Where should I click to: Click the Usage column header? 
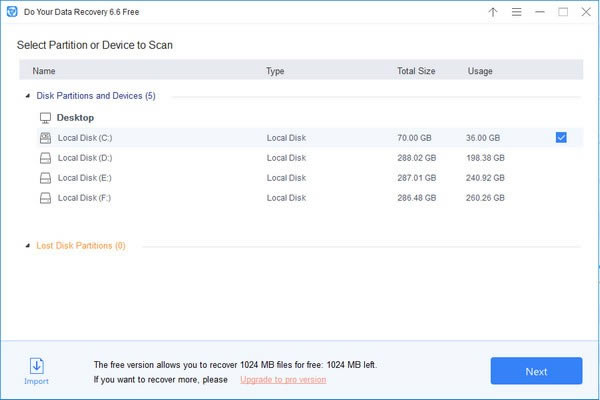tap(479, 72)
